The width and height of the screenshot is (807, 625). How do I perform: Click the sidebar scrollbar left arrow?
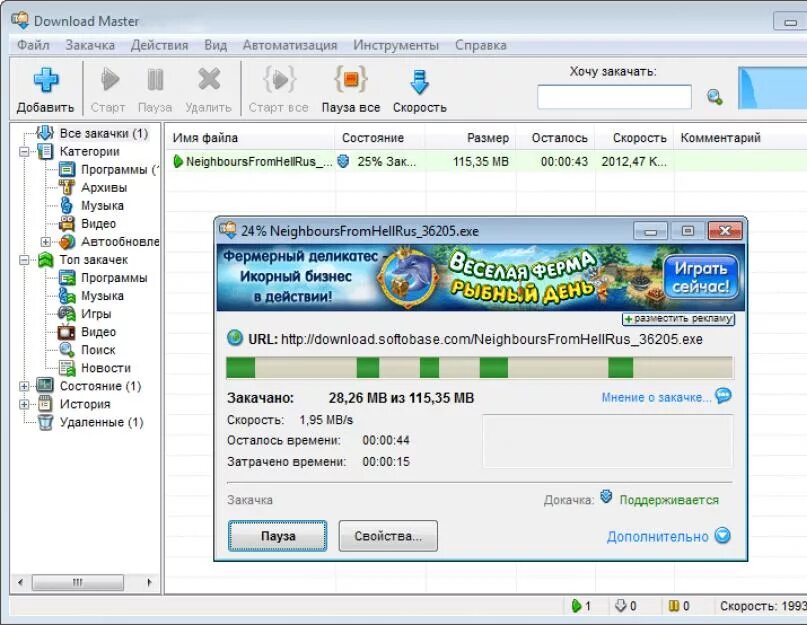(21, 582)
